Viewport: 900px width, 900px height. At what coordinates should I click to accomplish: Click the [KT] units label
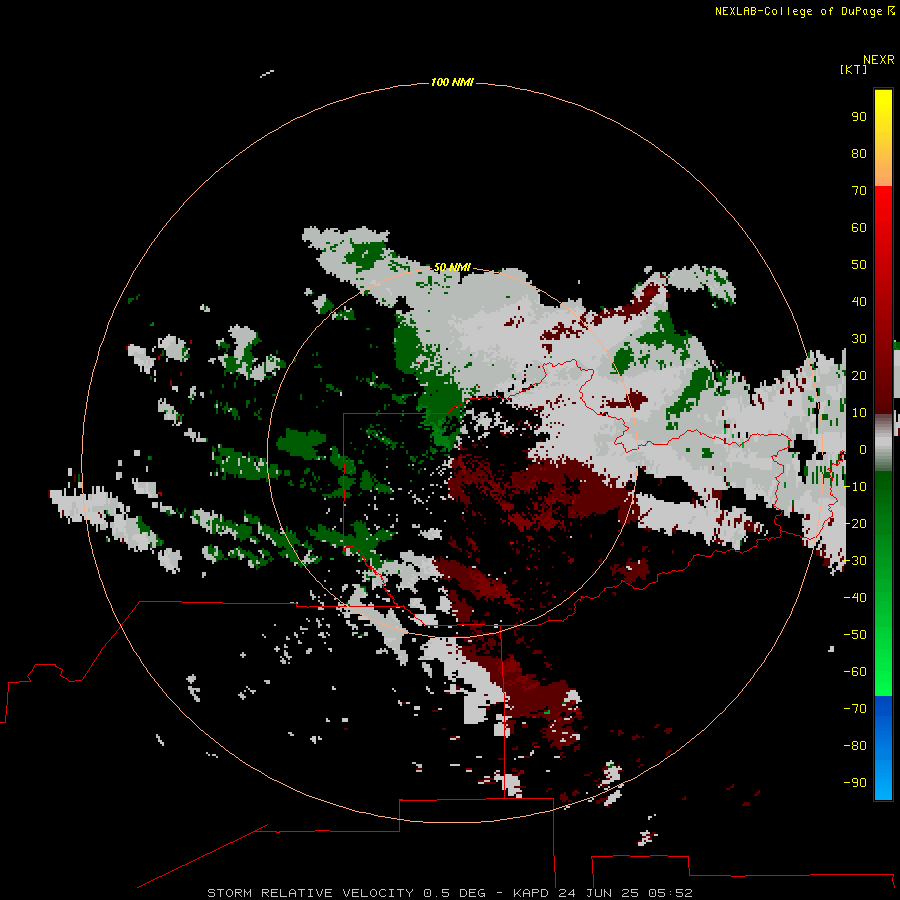coord(853,69)
